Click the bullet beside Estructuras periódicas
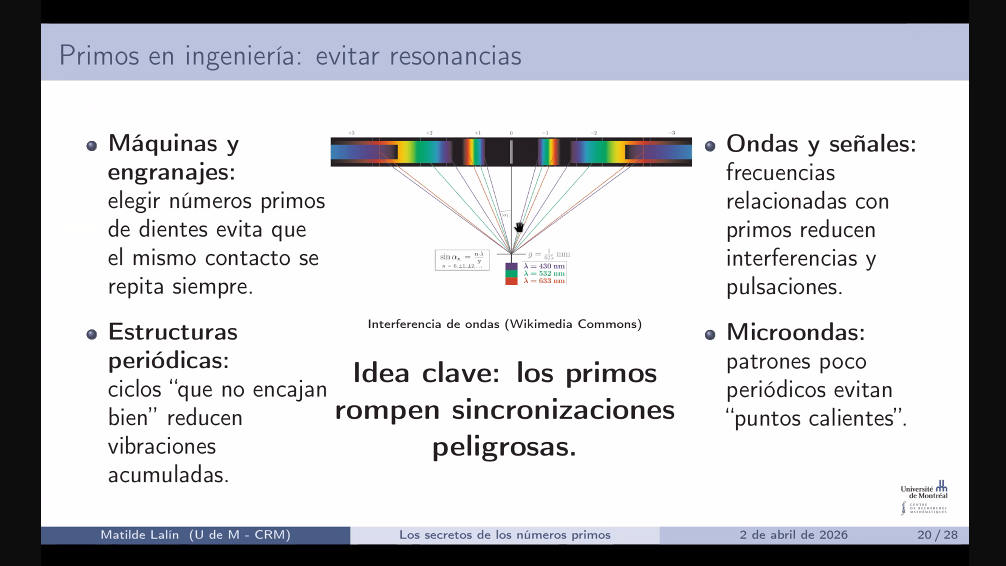Viewport: 1006px width, 566px height. pos(93,333)
